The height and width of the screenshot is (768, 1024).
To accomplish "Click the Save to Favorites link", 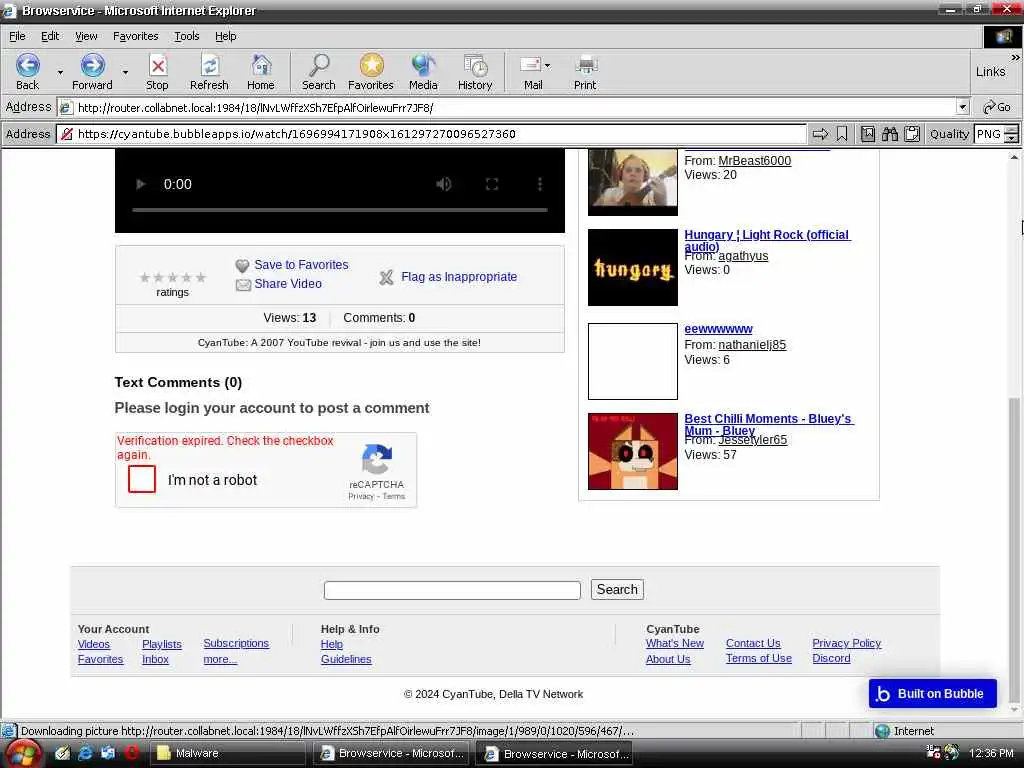I will tap(301, 264).
